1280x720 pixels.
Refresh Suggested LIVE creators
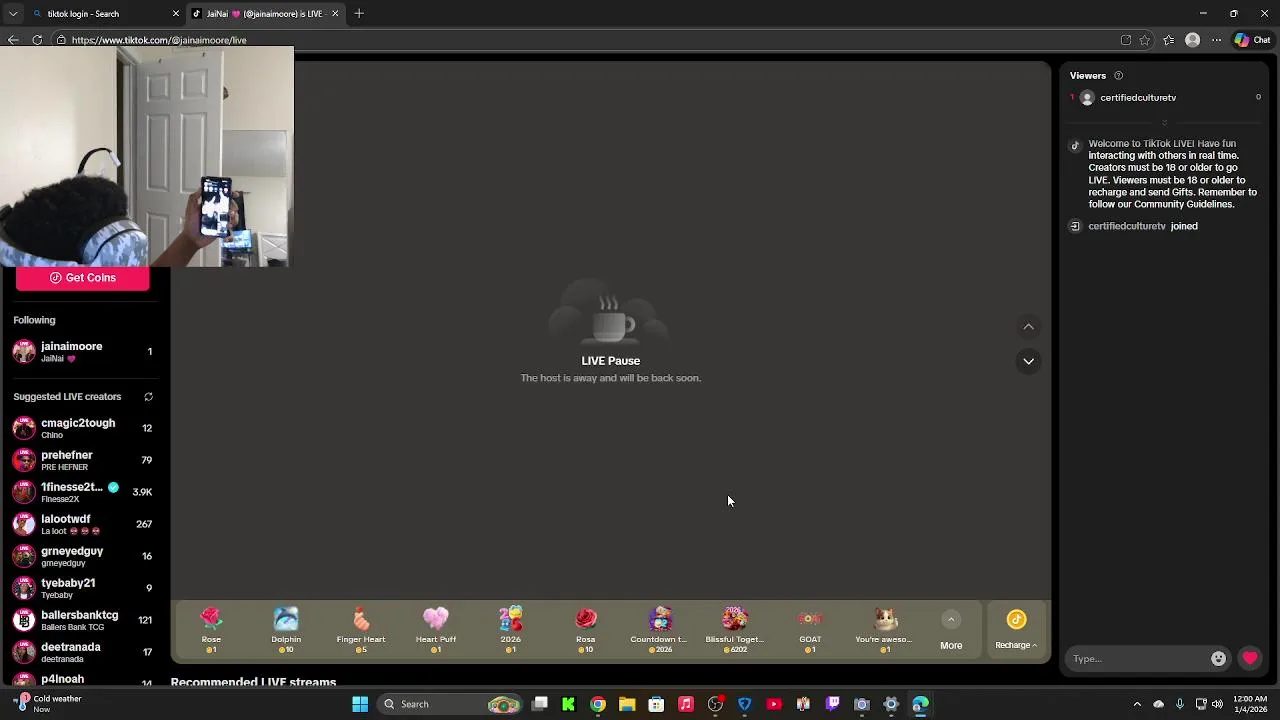pyautogui.click(x=148, y=397)
